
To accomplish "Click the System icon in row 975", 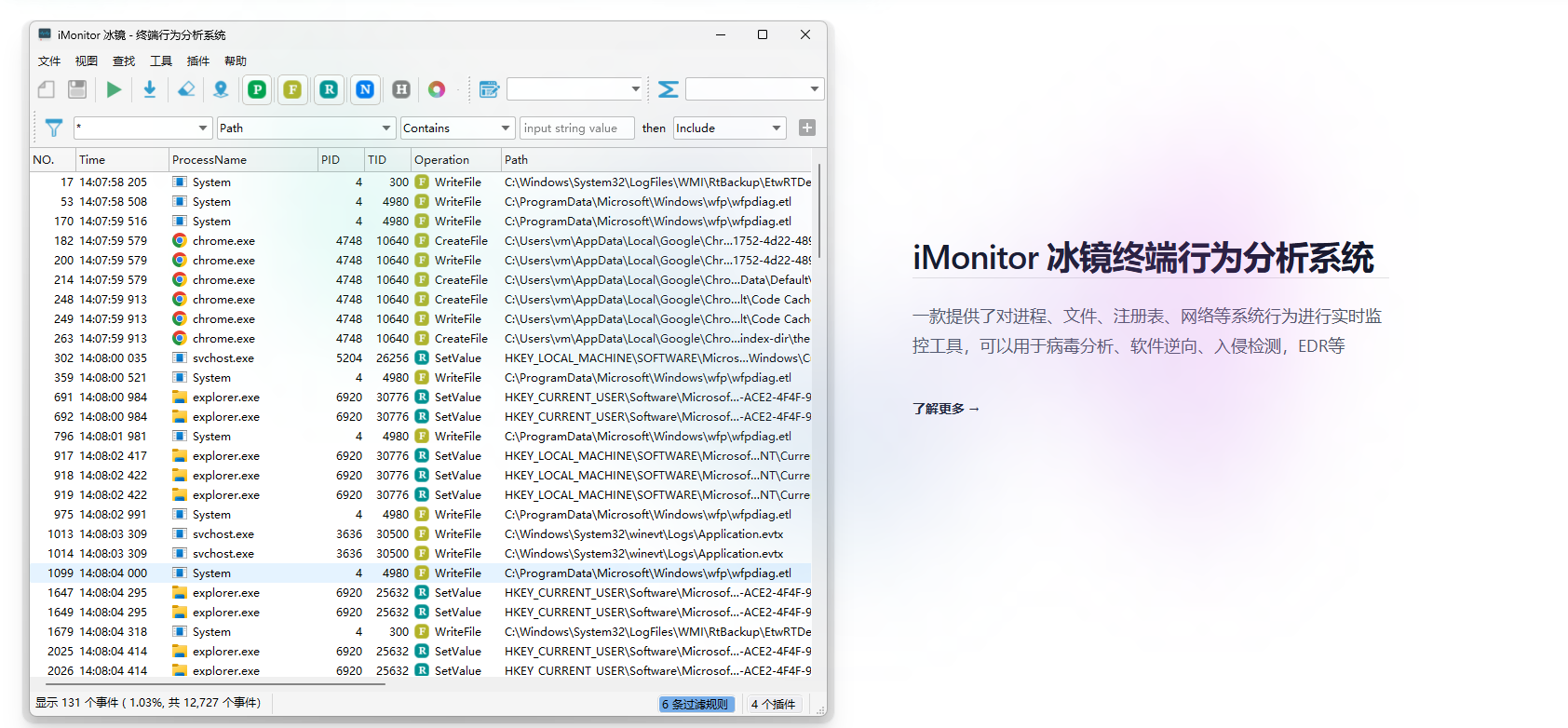I will (180, 514).
